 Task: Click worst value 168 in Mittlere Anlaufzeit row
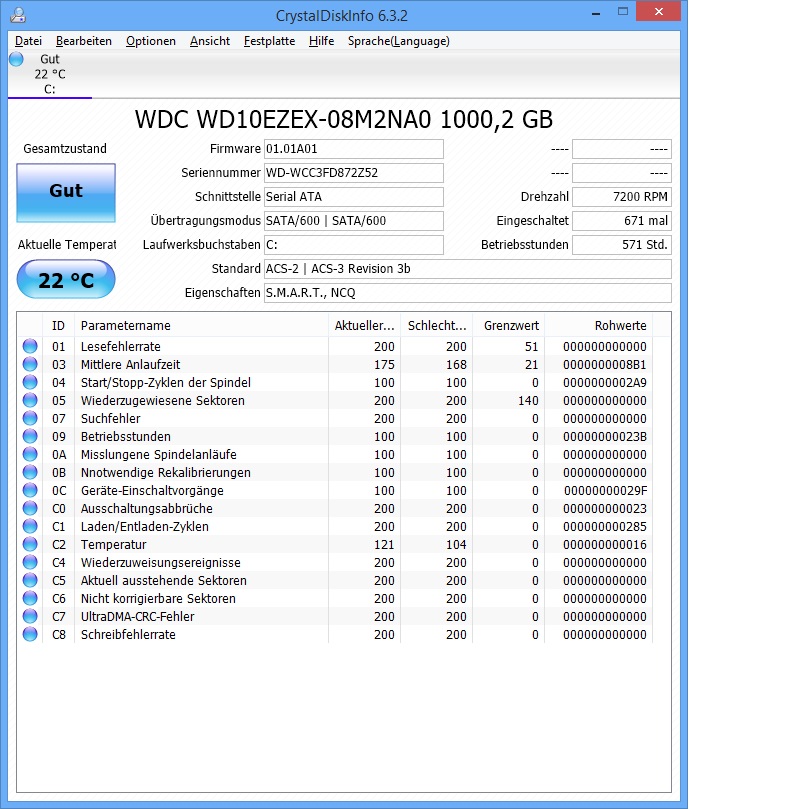coord(456,365)
